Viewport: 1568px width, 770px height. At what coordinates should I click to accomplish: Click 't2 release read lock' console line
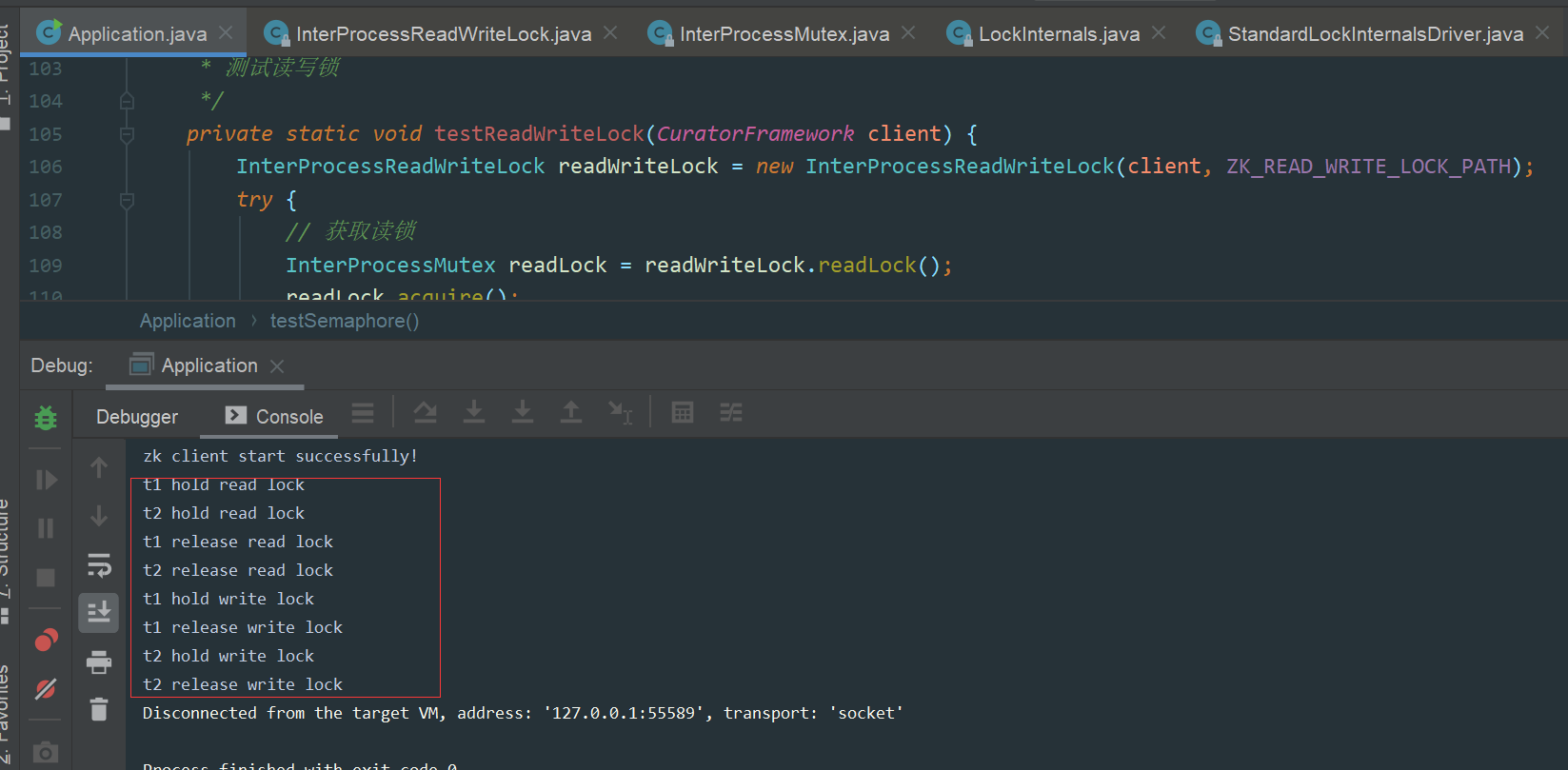point(238,570)
